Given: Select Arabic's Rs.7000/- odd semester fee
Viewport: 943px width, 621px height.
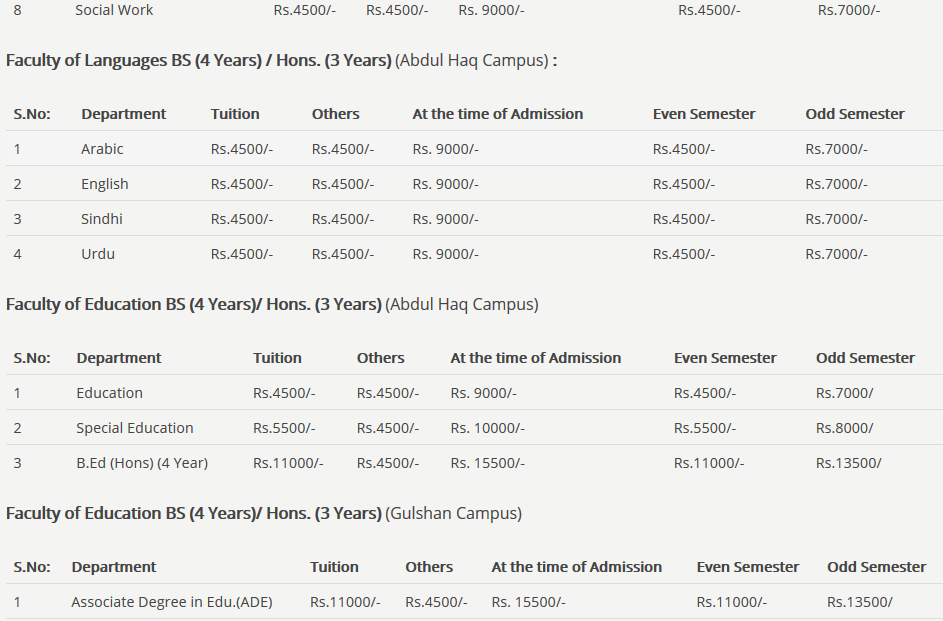Looking at the screenshot, I should 836,149.
